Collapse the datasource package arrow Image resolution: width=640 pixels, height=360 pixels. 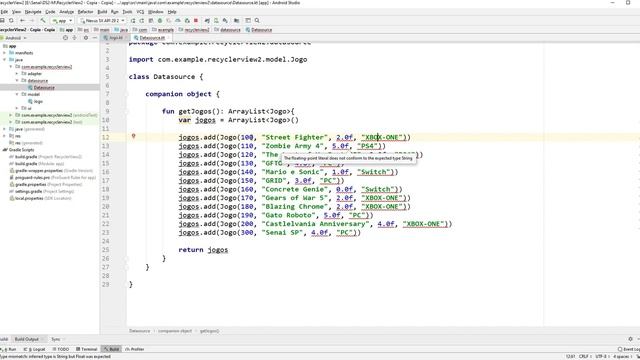pos(17,80)
